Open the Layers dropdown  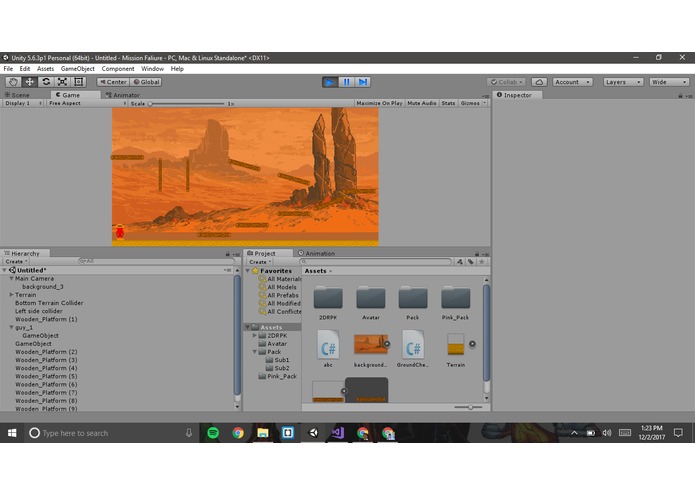click(x=623, y=82)
